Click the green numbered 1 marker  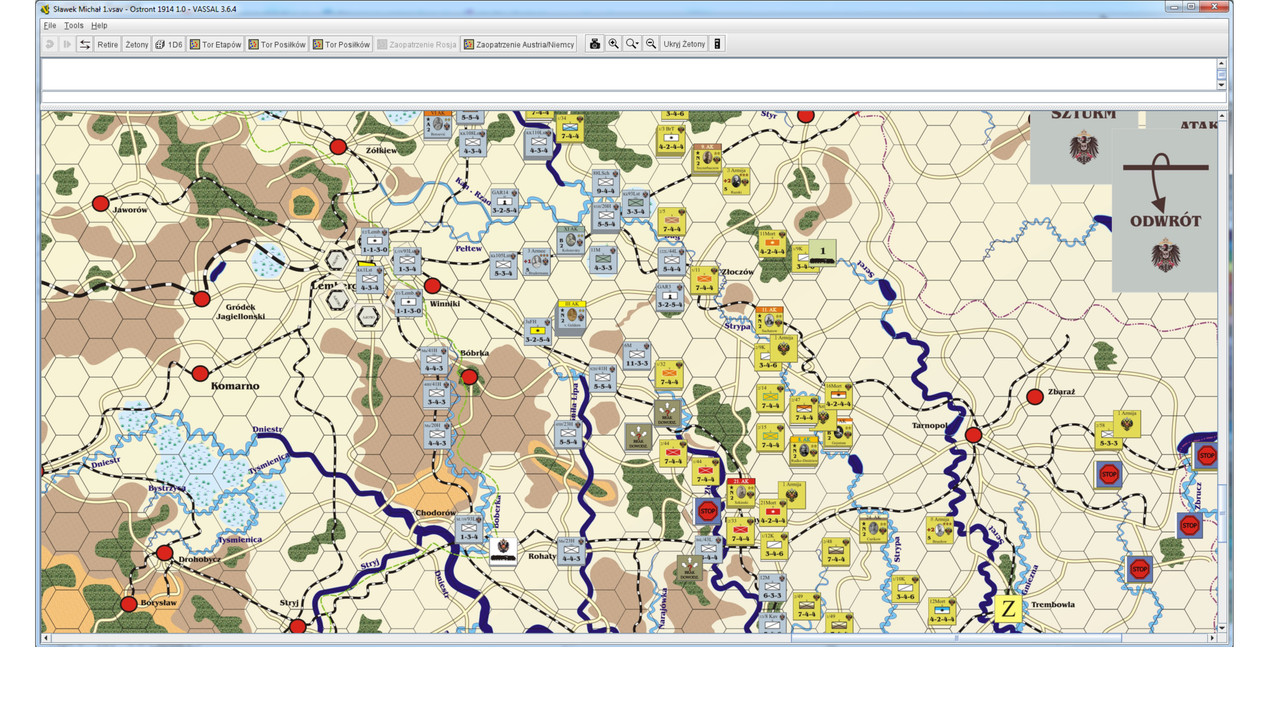822,253
